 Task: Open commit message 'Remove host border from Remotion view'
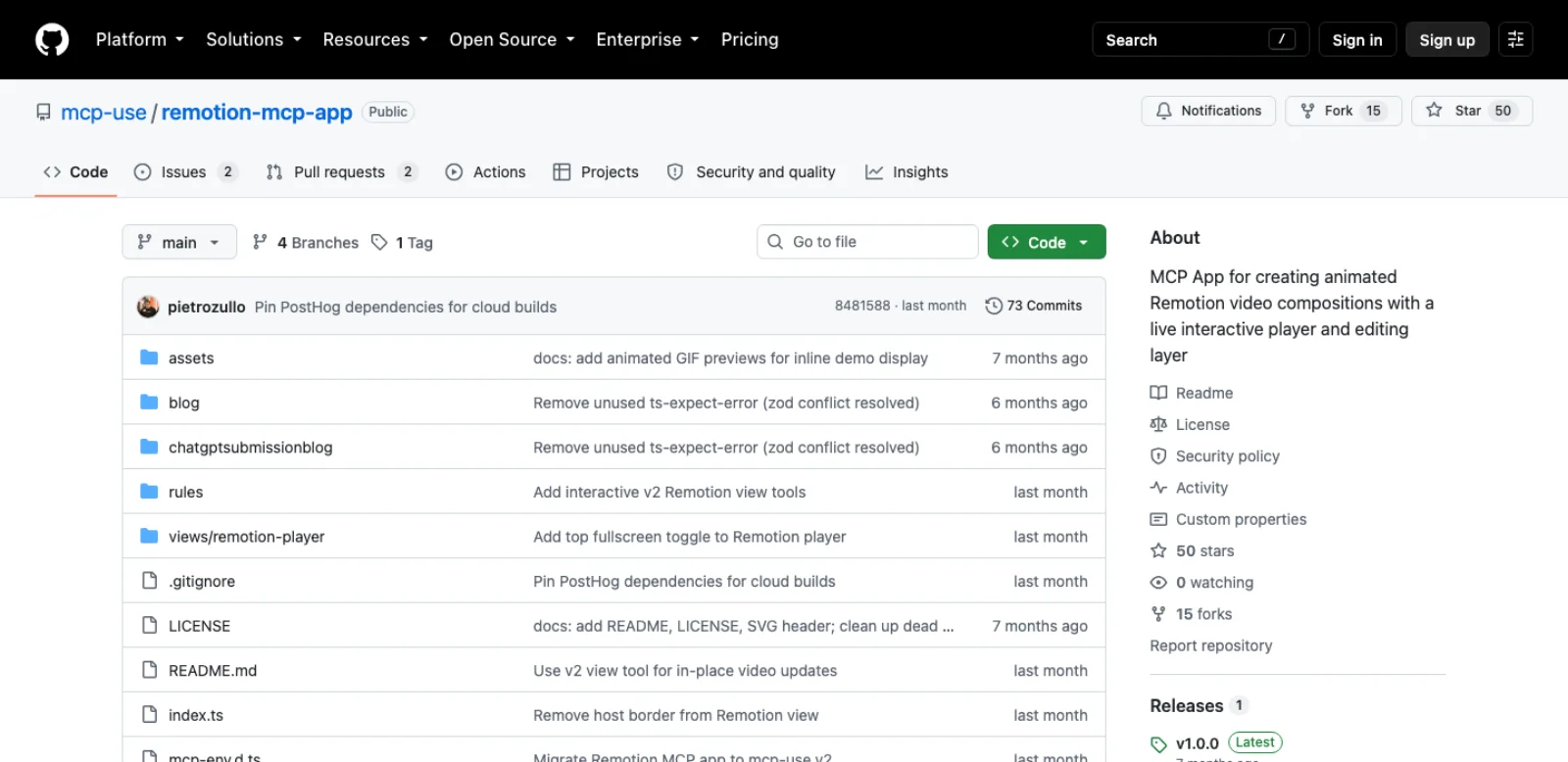(x=675, y=715)
